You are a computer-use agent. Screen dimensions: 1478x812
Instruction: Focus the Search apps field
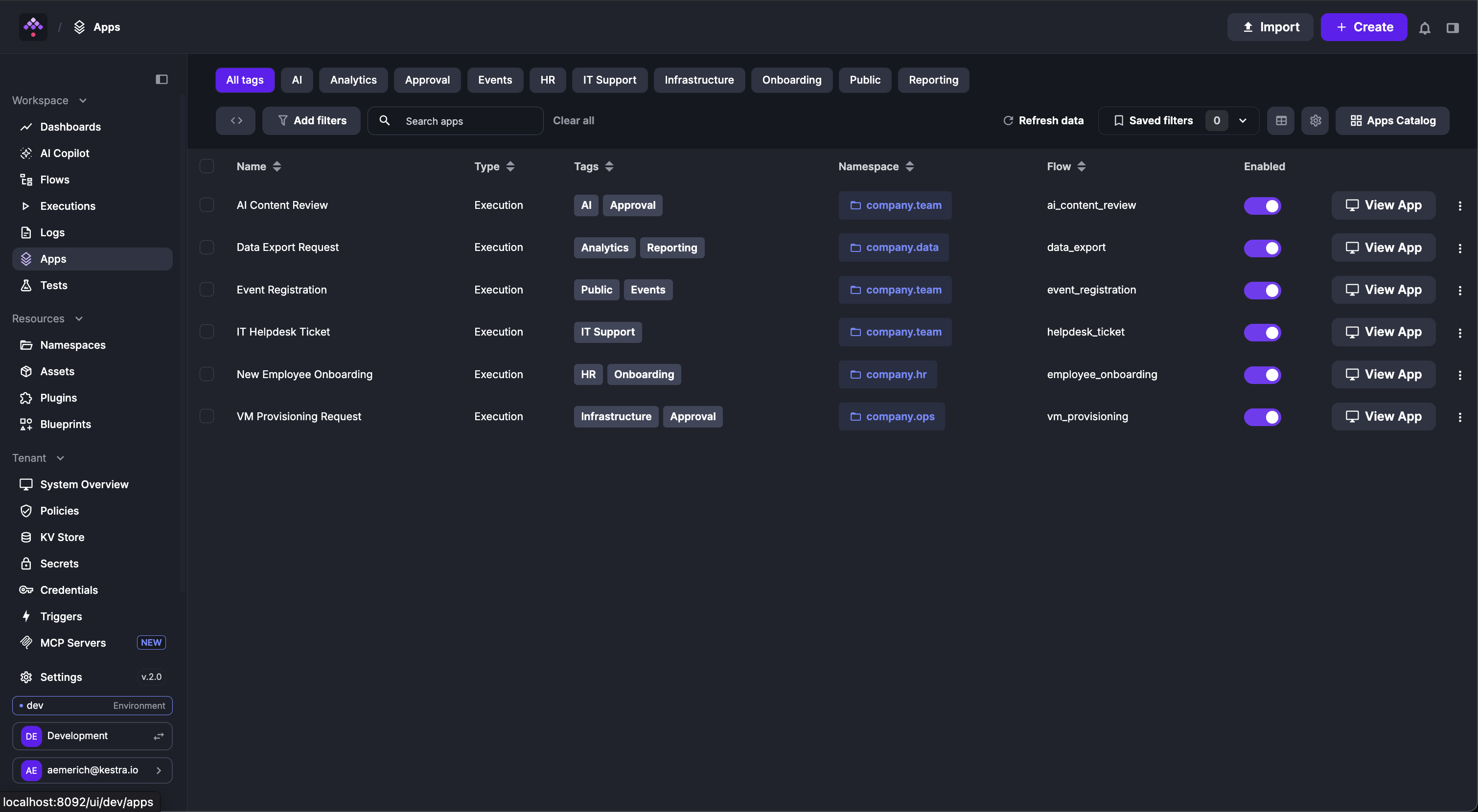click(456, 120)
